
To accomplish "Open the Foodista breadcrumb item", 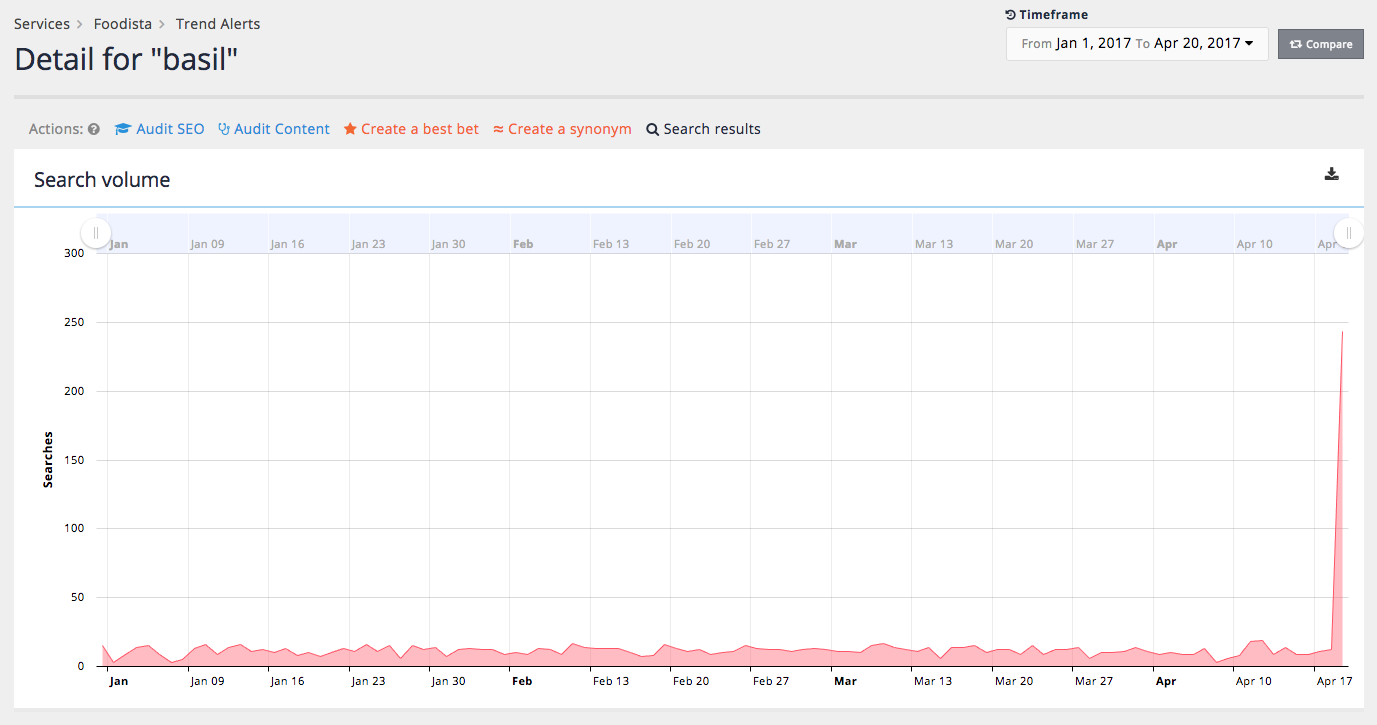I will pyautogui.click(x=122, y=23).
